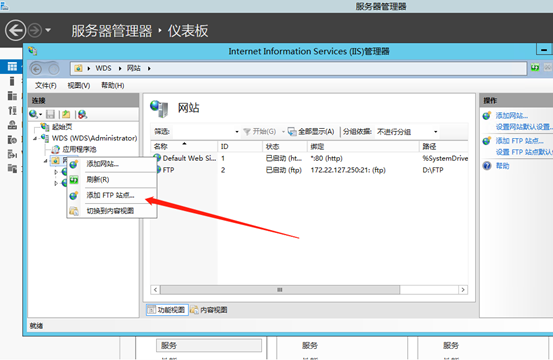The width and height of the screenshot is (553, 360).
Task: Select 起始页 in the connections tree
Action: point(62,127)
